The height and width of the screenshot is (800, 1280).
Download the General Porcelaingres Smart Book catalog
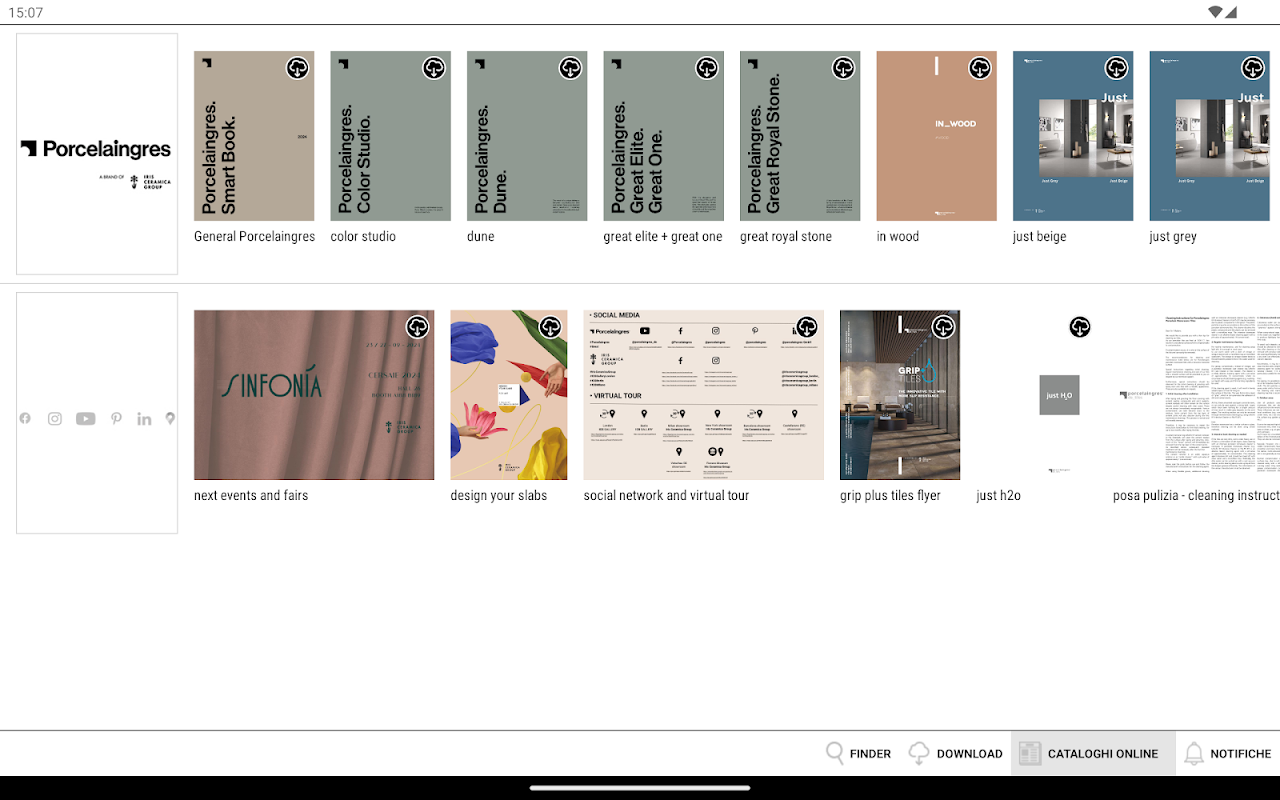tap(298, 68)
